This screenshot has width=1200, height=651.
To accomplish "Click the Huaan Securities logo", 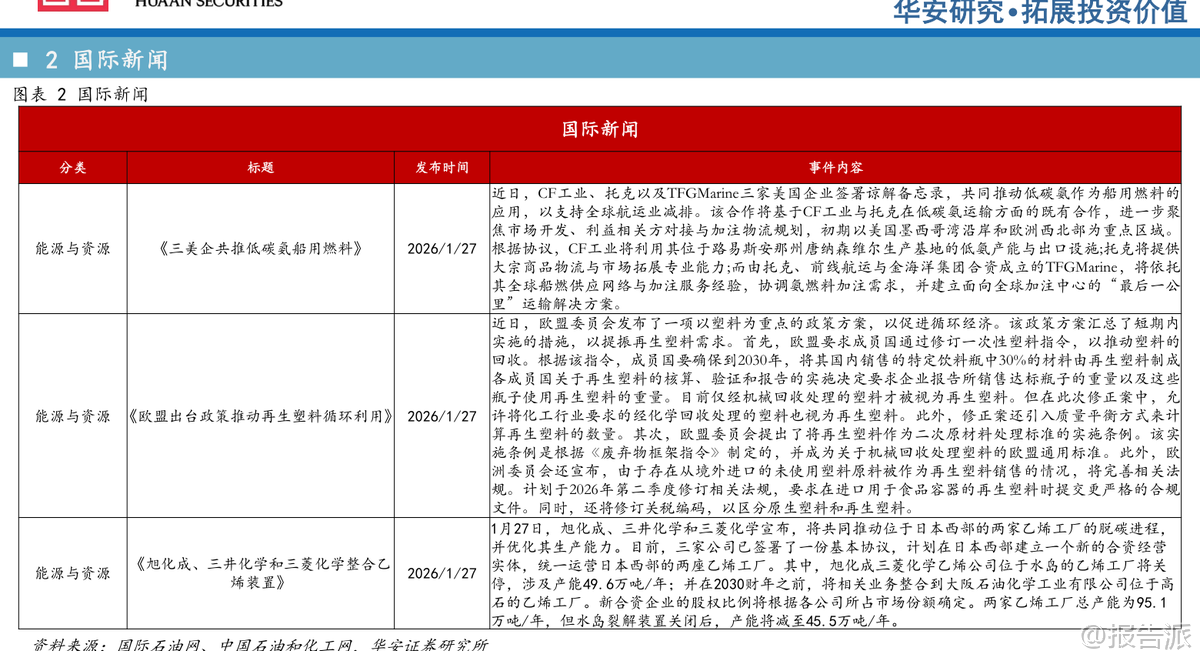I will click(160, 5).
